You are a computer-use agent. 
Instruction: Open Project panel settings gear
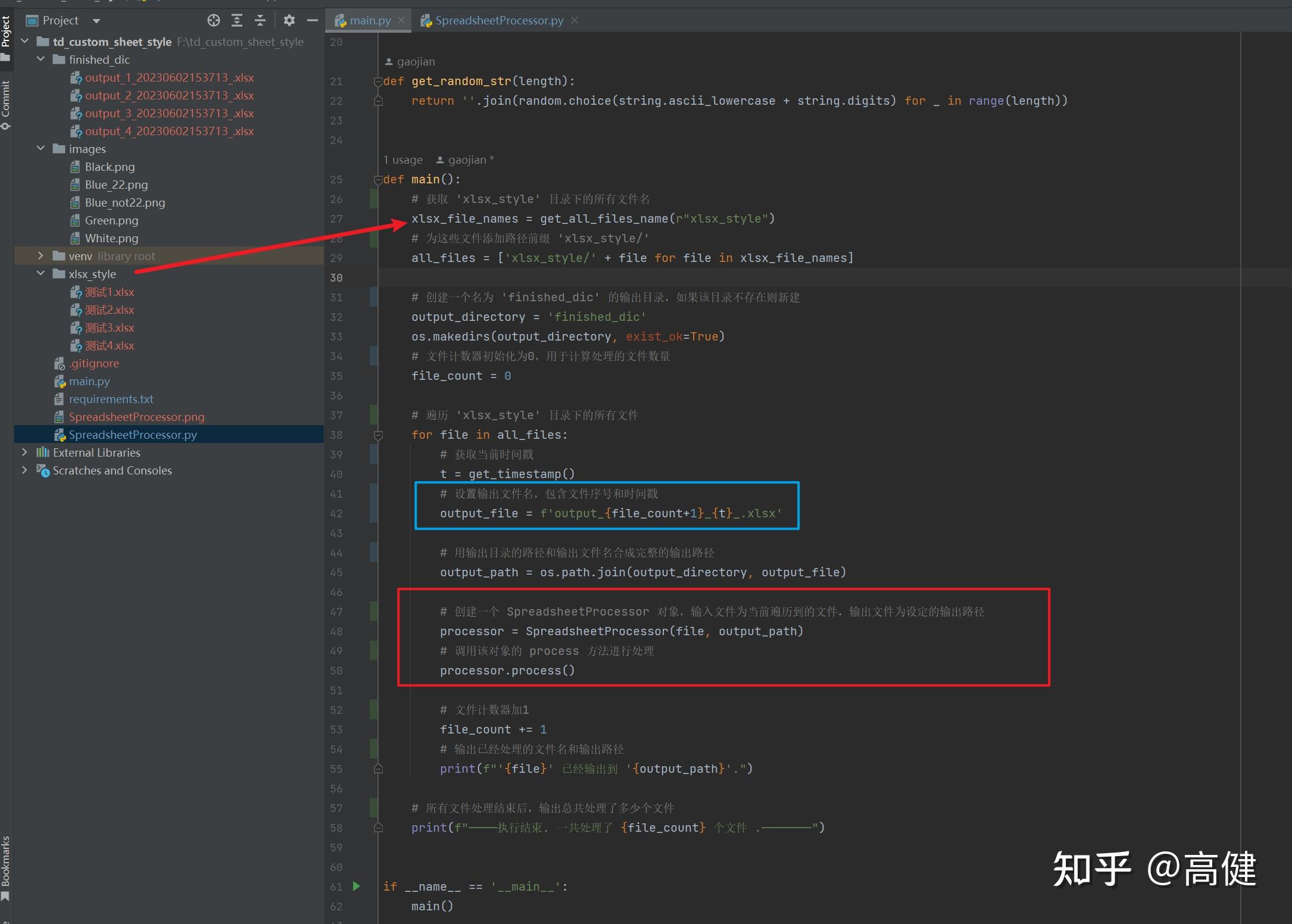coord(289,21)
